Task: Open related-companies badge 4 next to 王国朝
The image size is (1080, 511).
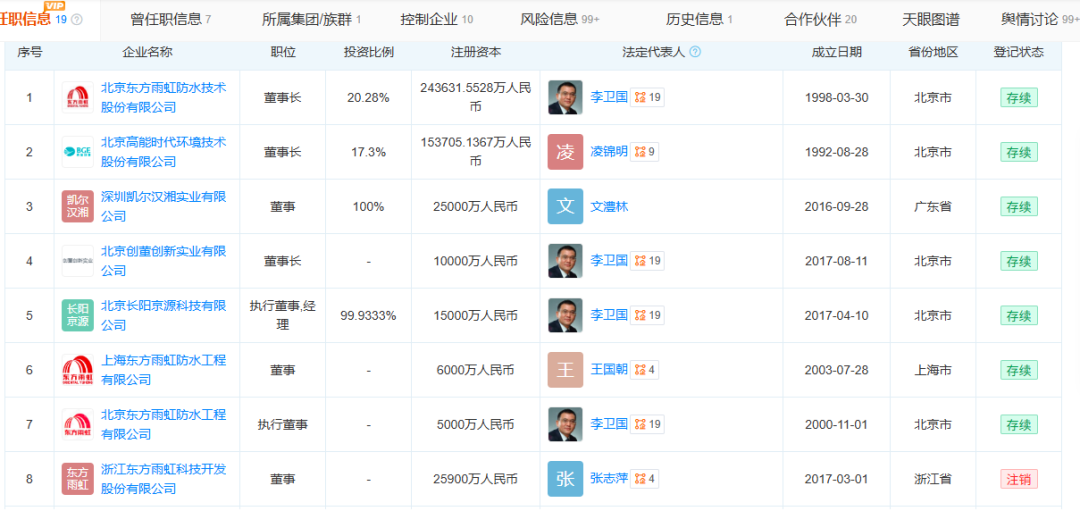Action: (x=645, y=370)
